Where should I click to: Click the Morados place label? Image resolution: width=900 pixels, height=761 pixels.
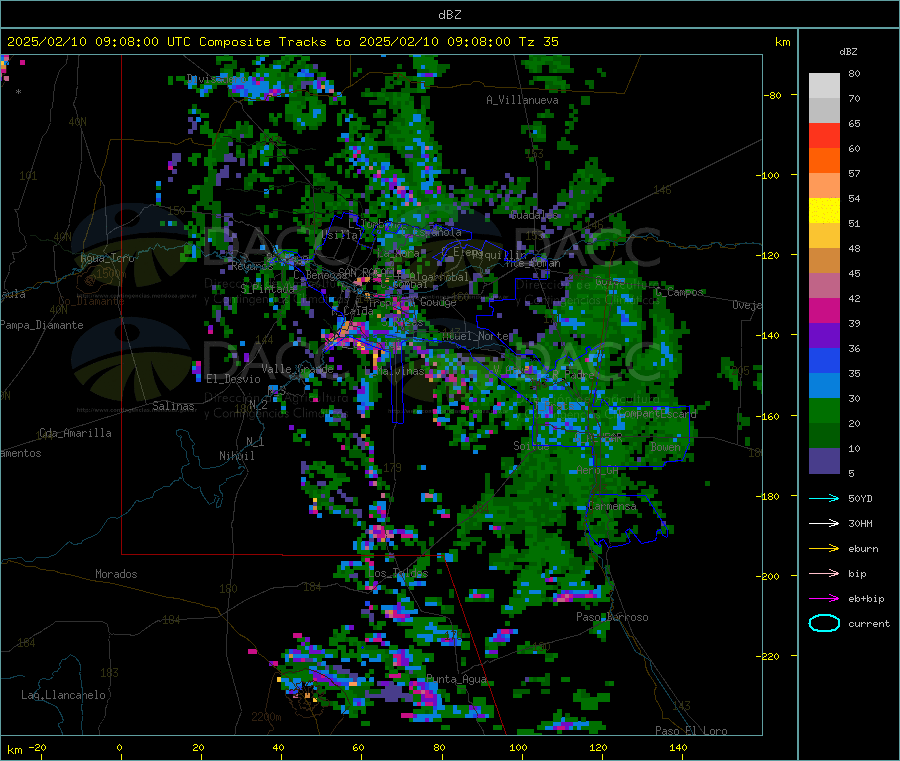pos(116,574)
